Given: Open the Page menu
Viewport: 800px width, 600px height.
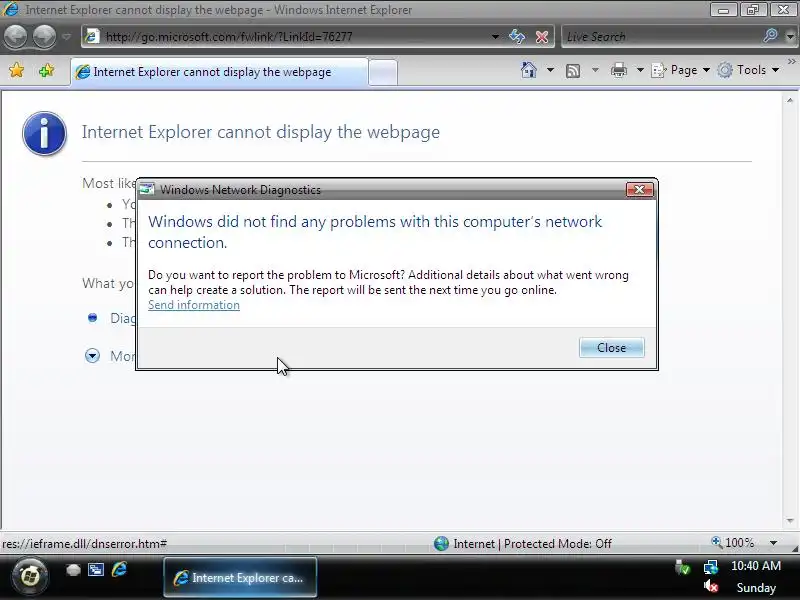Looking at the screenshot, I should click(681, 70).
